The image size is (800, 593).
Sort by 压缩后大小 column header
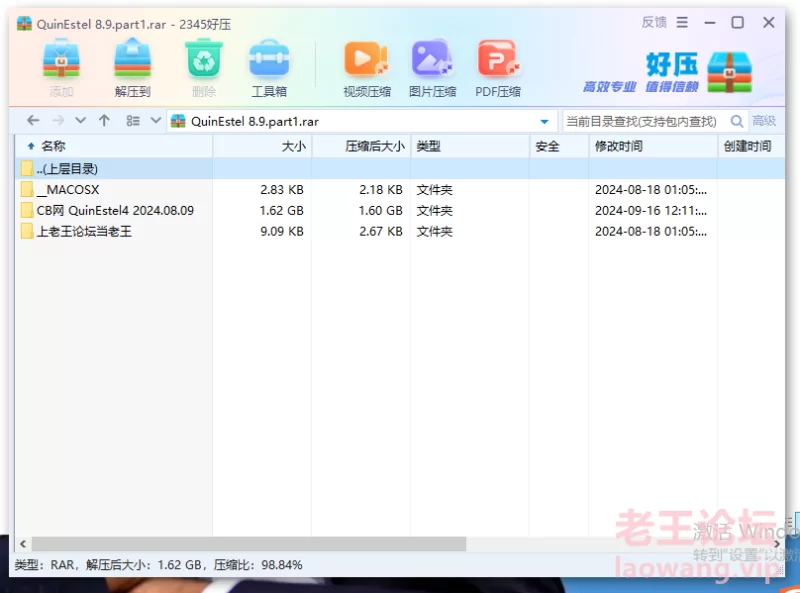tap(361, 146)
